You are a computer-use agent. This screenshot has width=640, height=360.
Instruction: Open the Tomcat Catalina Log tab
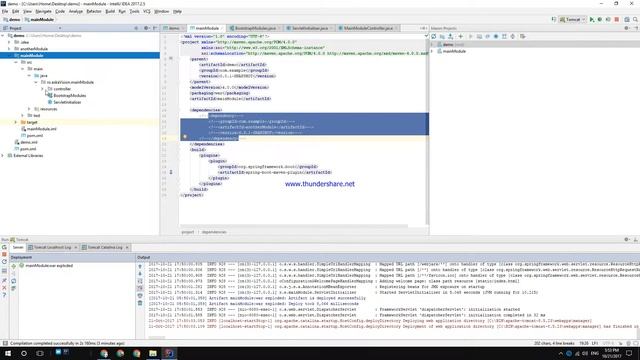coord(105,247)
